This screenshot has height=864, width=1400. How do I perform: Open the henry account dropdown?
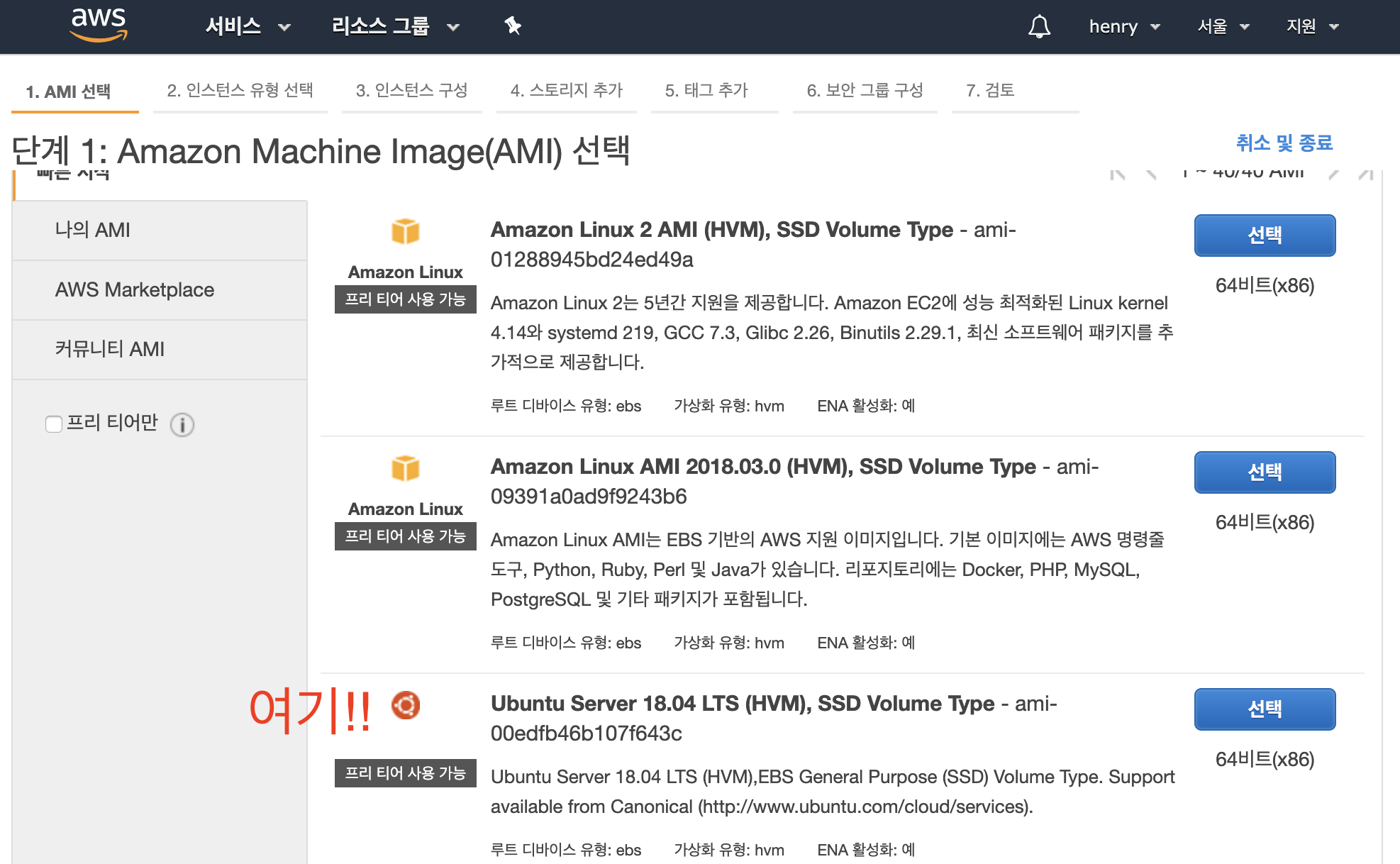pyautogui.click(x=1124, y=27)
